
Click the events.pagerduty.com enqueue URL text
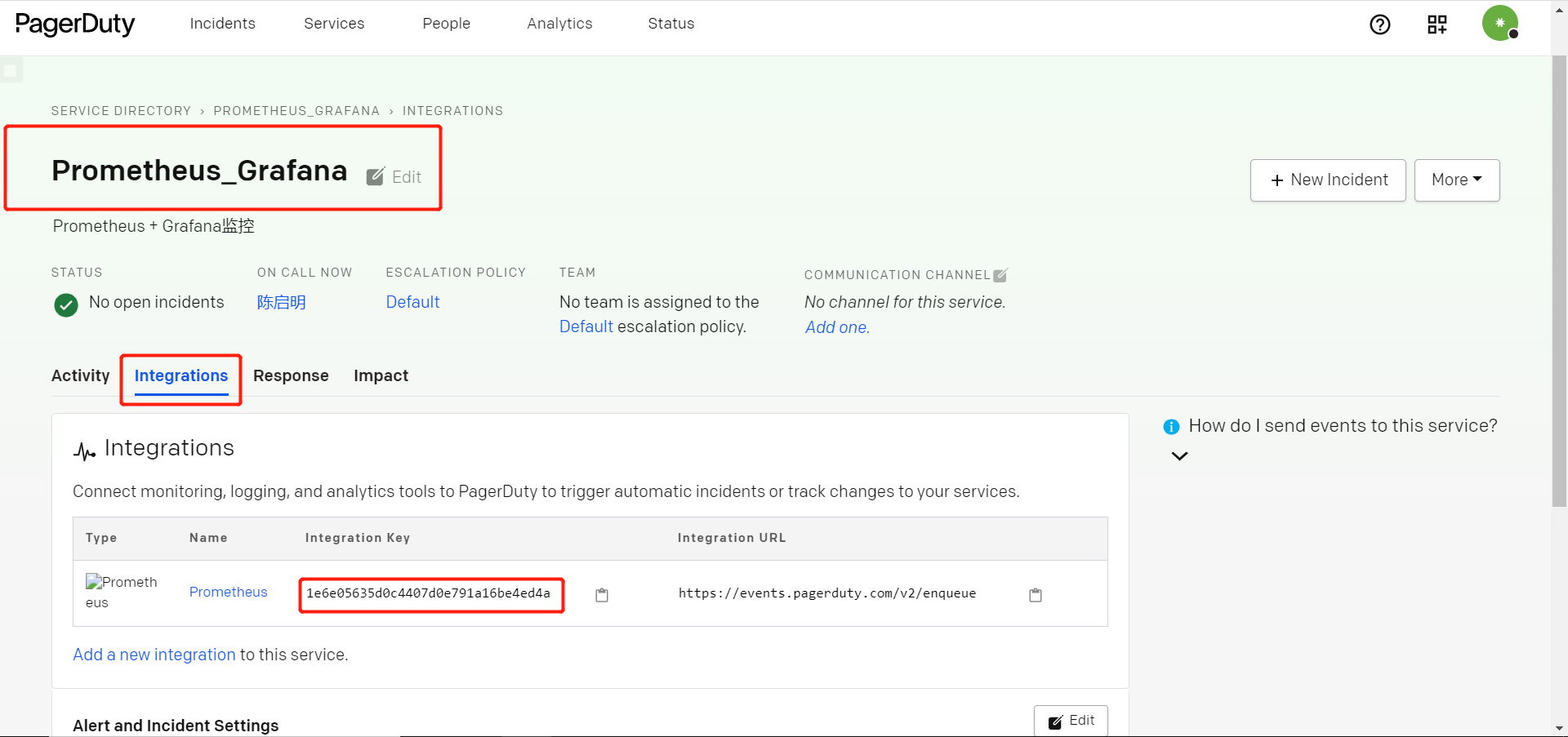[827, 593]
